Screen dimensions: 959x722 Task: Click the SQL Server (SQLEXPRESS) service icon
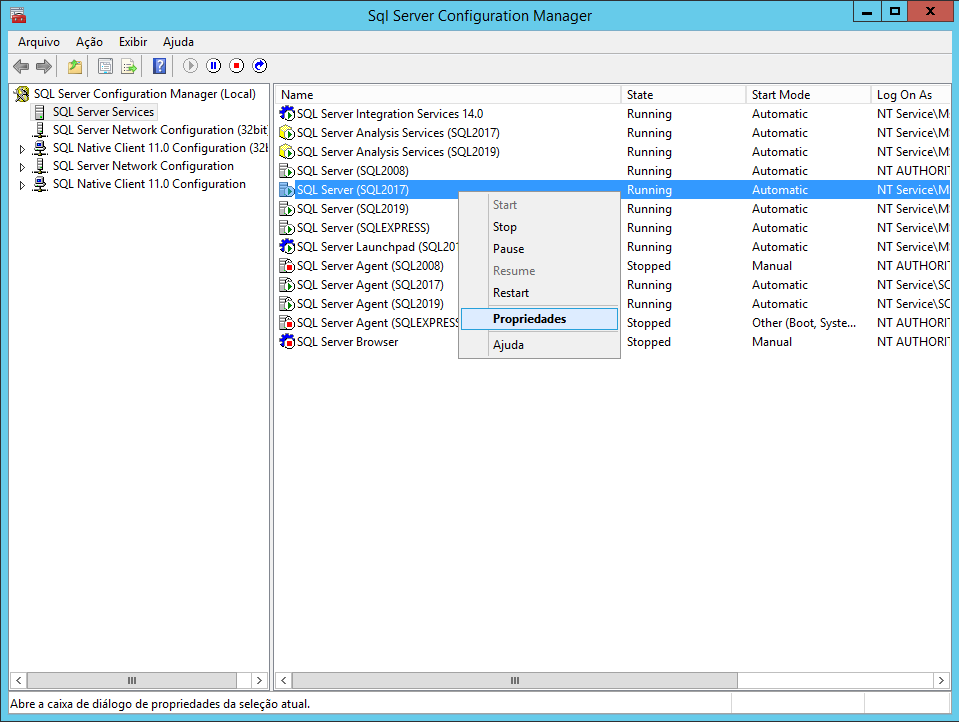[287, 228]
